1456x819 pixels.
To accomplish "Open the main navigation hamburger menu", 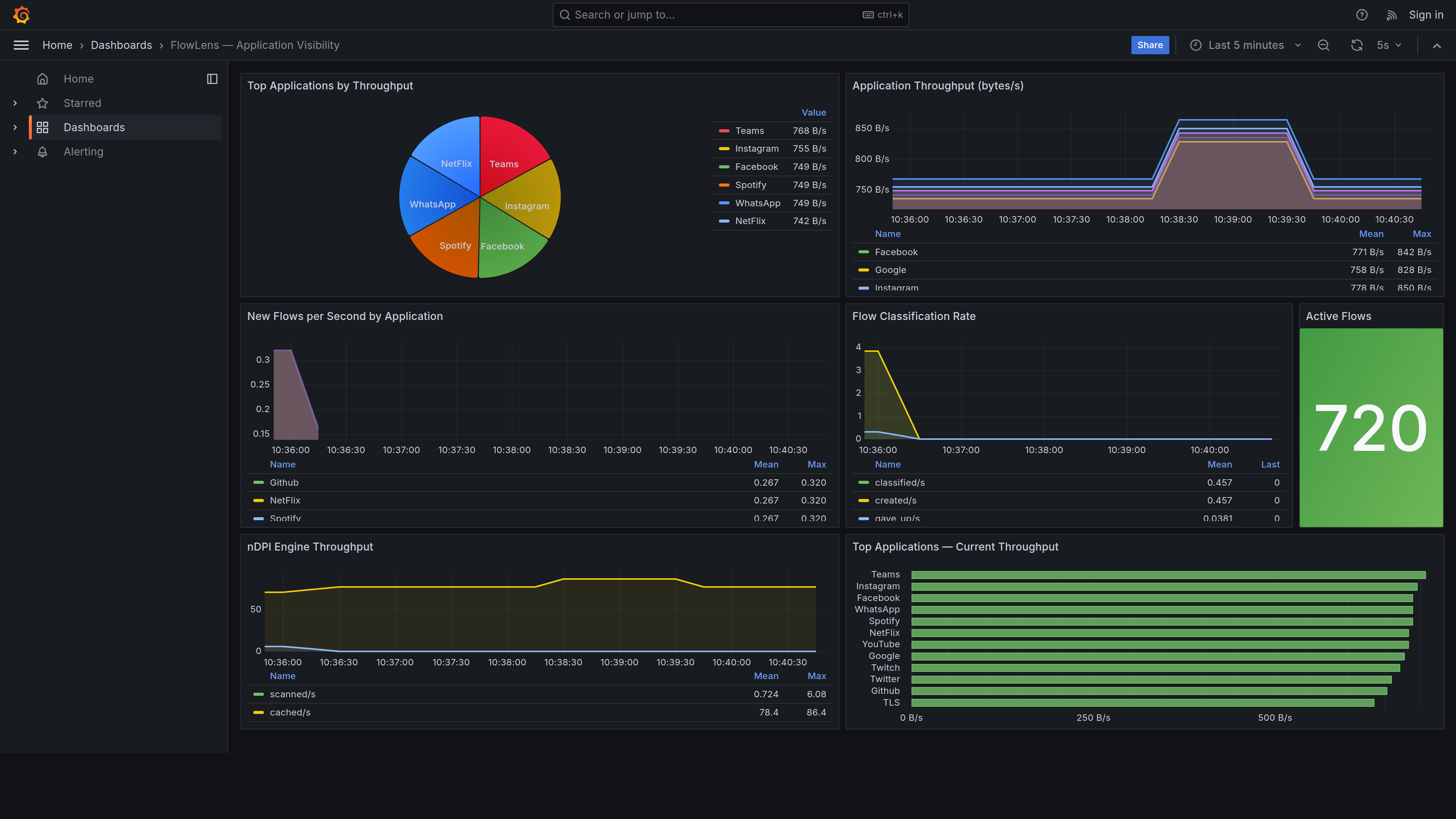I will tap(21, 45).
